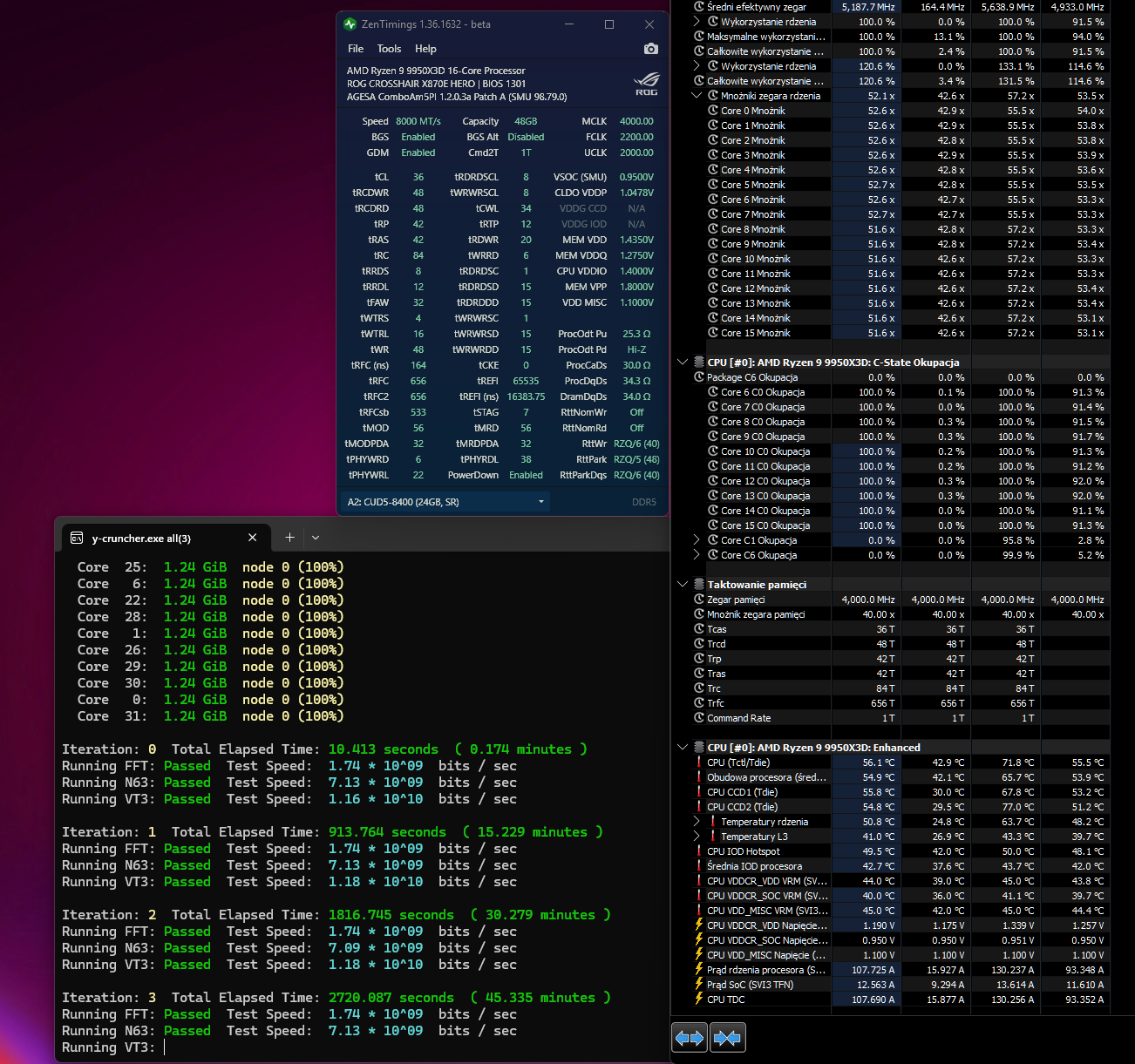Collapse the Mnożniki zegara rdzenia group
Screen dimensions: 1135x1064
(697, 96)
